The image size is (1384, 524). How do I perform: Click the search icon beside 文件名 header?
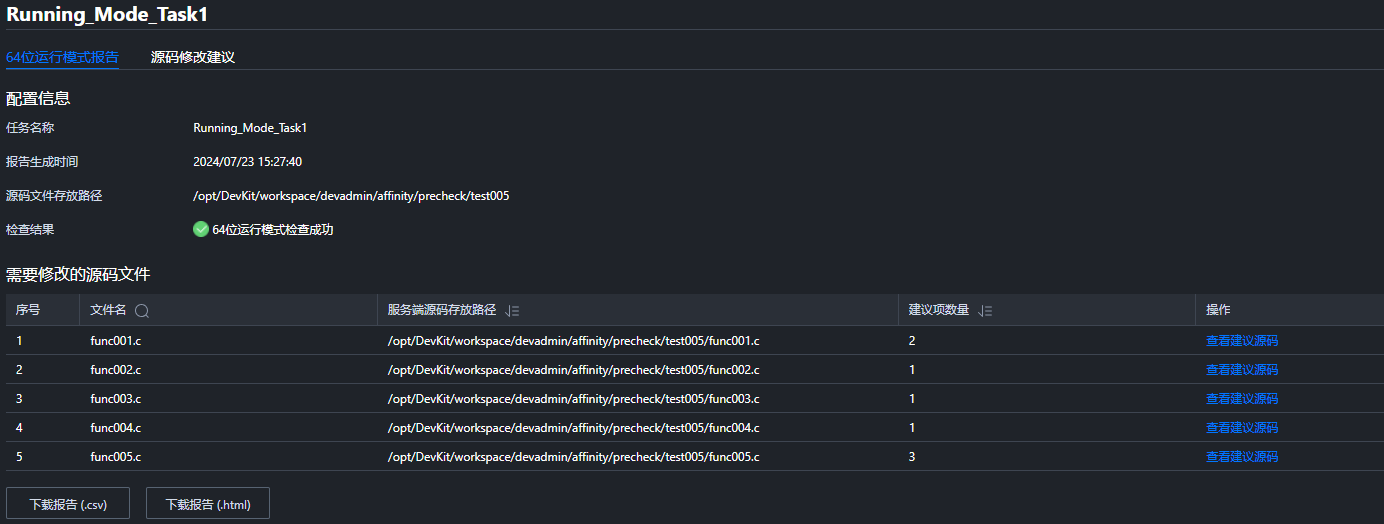142,311
